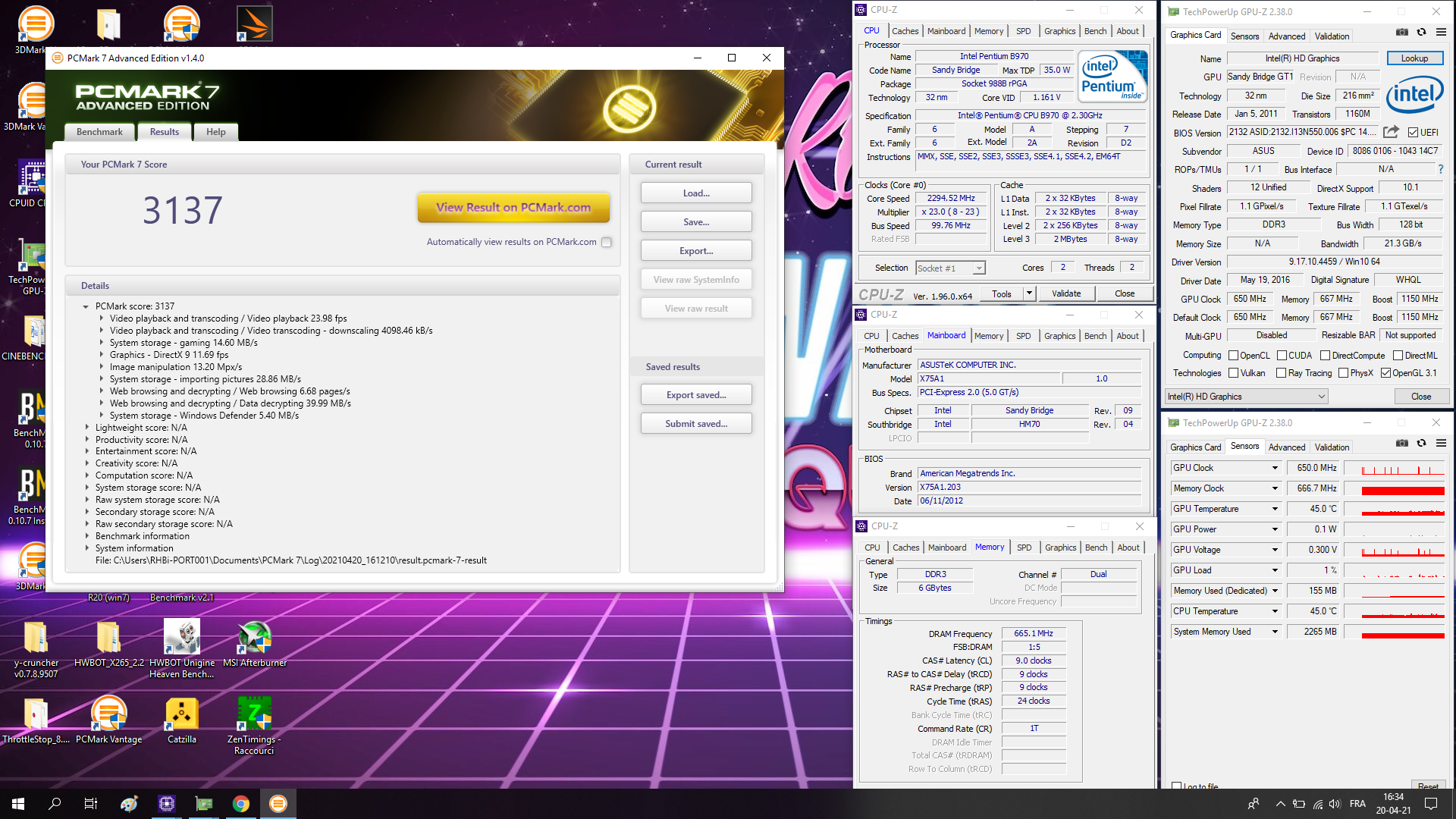
Task: Toggle the DirectML checkbox in GPU-Z
Action: pyautogui.click(x=1398, y=356)
